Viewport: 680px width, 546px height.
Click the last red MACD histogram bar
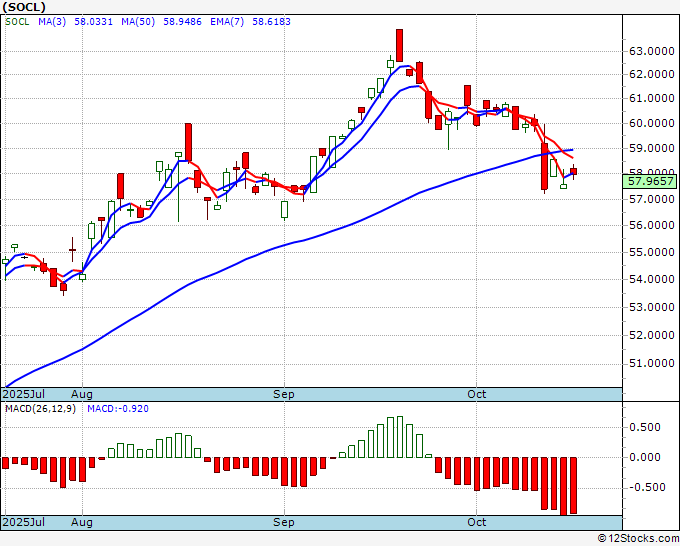click(x=573, y=486)
